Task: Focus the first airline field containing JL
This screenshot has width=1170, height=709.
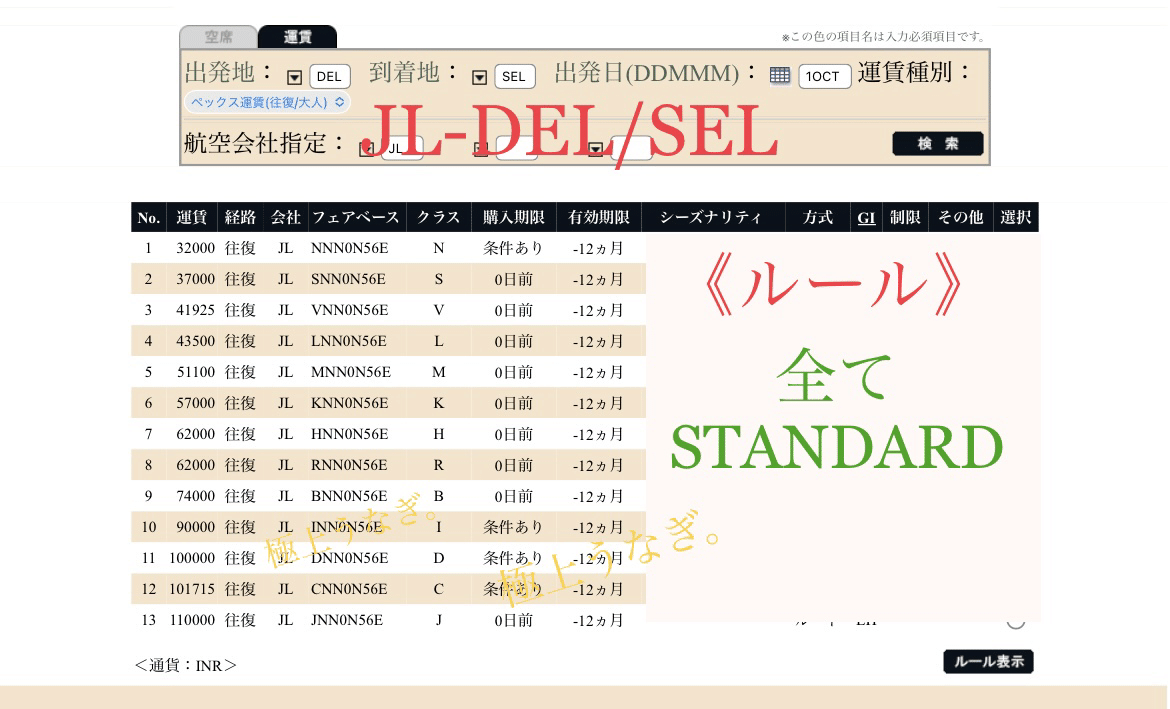Action: 402,148
